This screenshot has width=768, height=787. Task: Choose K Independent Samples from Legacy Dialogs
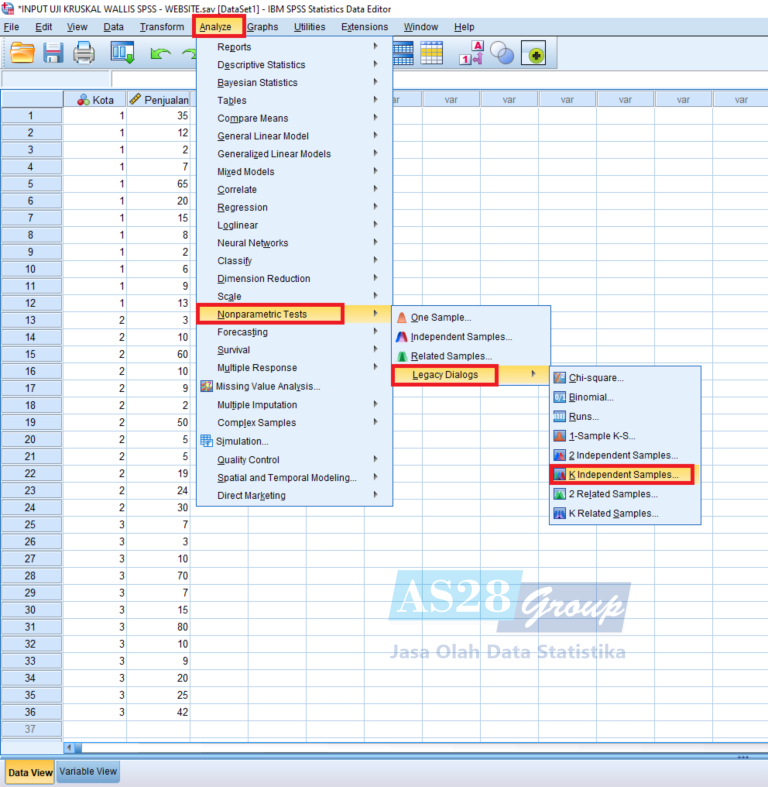click(623, 474)
